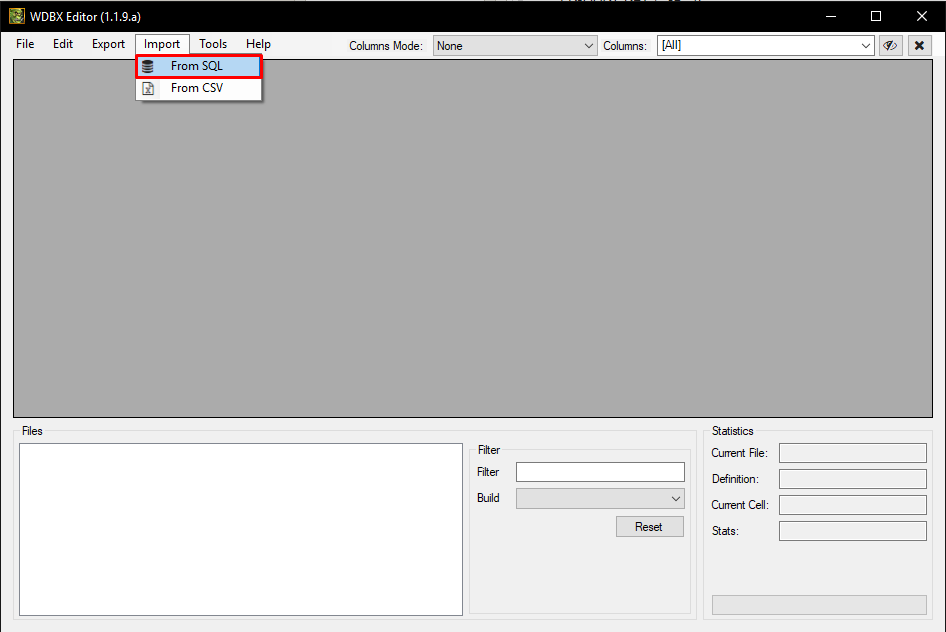
Task: Toggle hidden columns eye icon
Action: coord(890,46)
